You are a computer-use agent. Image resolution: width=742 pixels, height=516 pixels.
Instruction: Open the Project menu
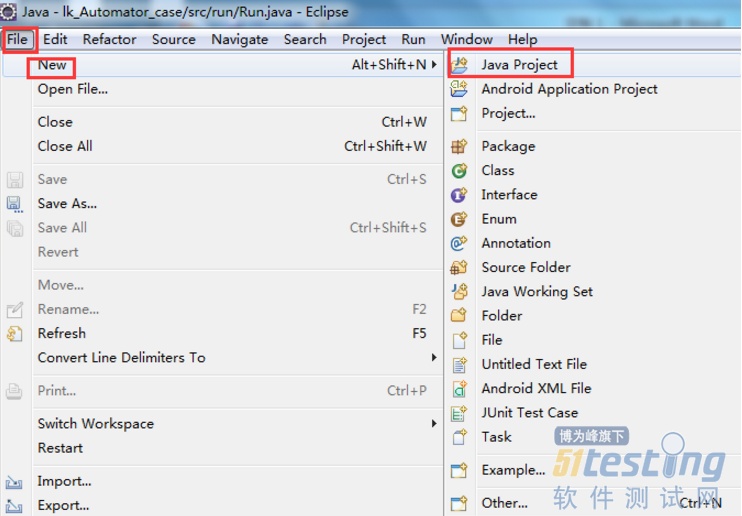364,39
